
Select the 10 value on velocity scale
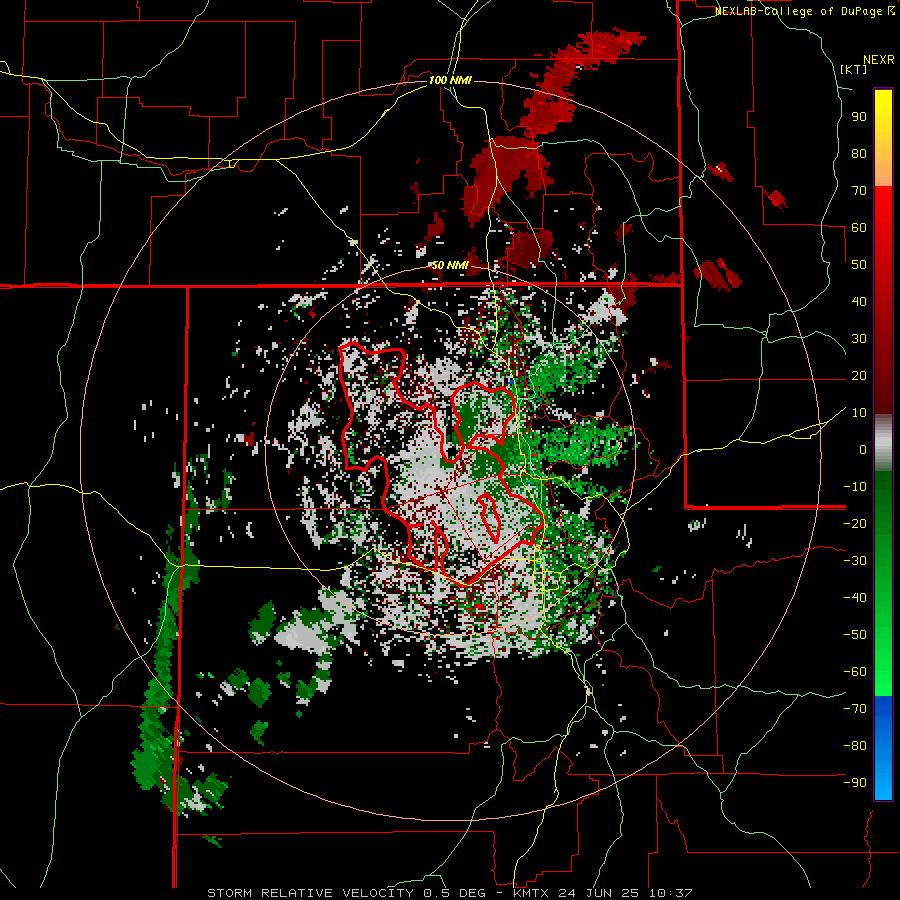coord(859,413)
